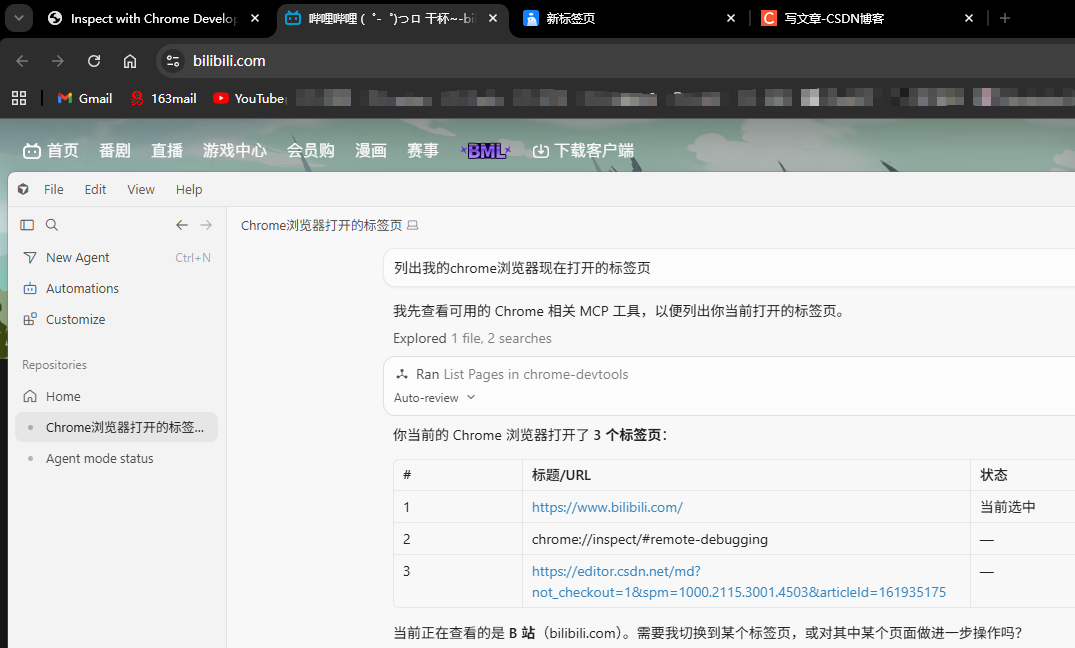The image size is (1075, 648).
Task: Open Customize in the sidebar
Action: click(117, 320)
